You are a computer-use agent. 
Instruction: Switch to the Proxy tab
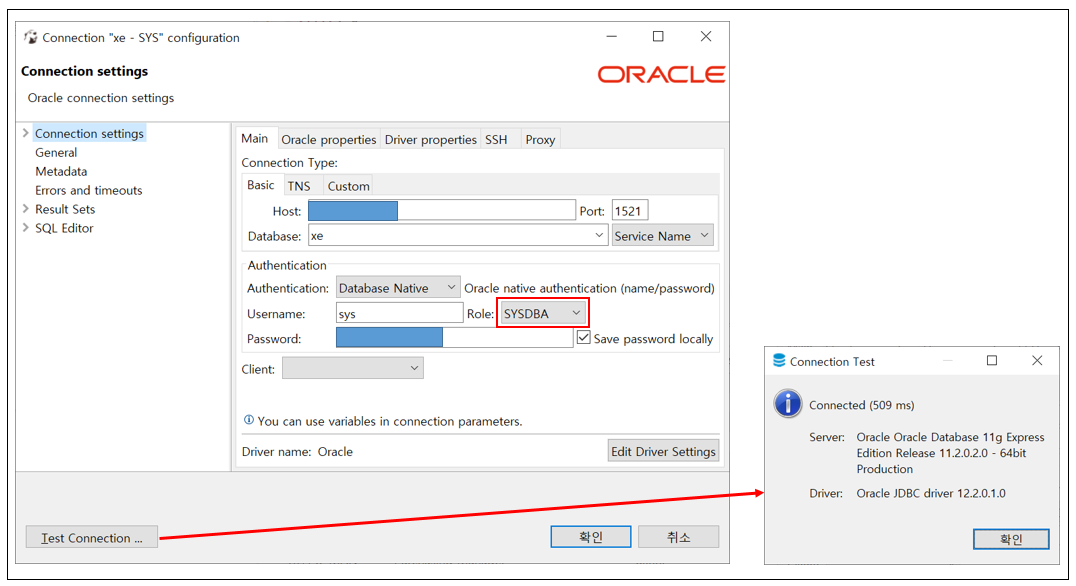pos(540,139)
